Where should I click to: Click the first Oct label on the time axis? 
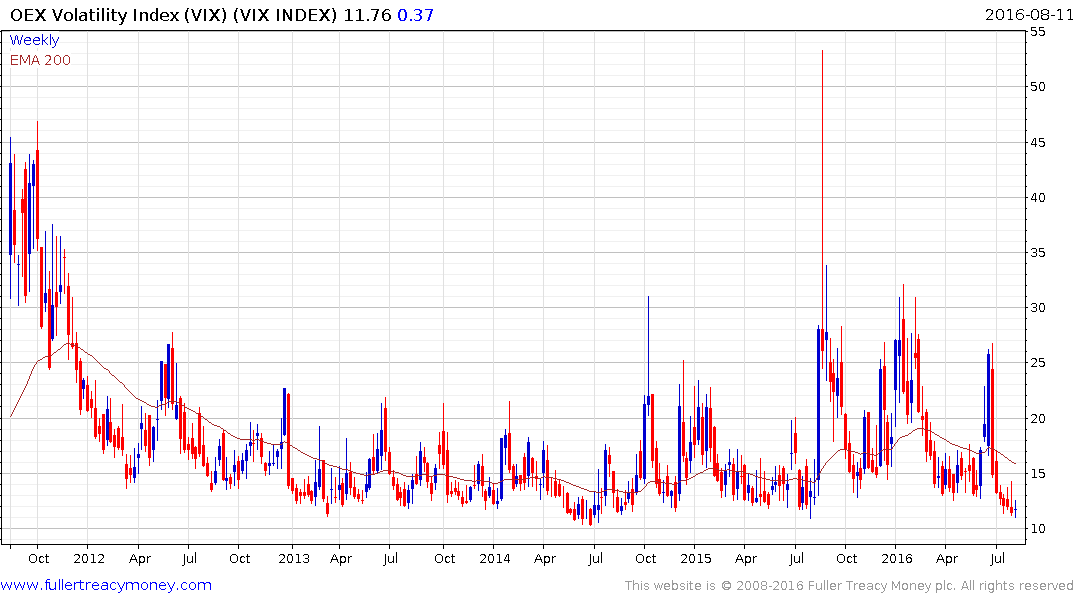point(38,558)
